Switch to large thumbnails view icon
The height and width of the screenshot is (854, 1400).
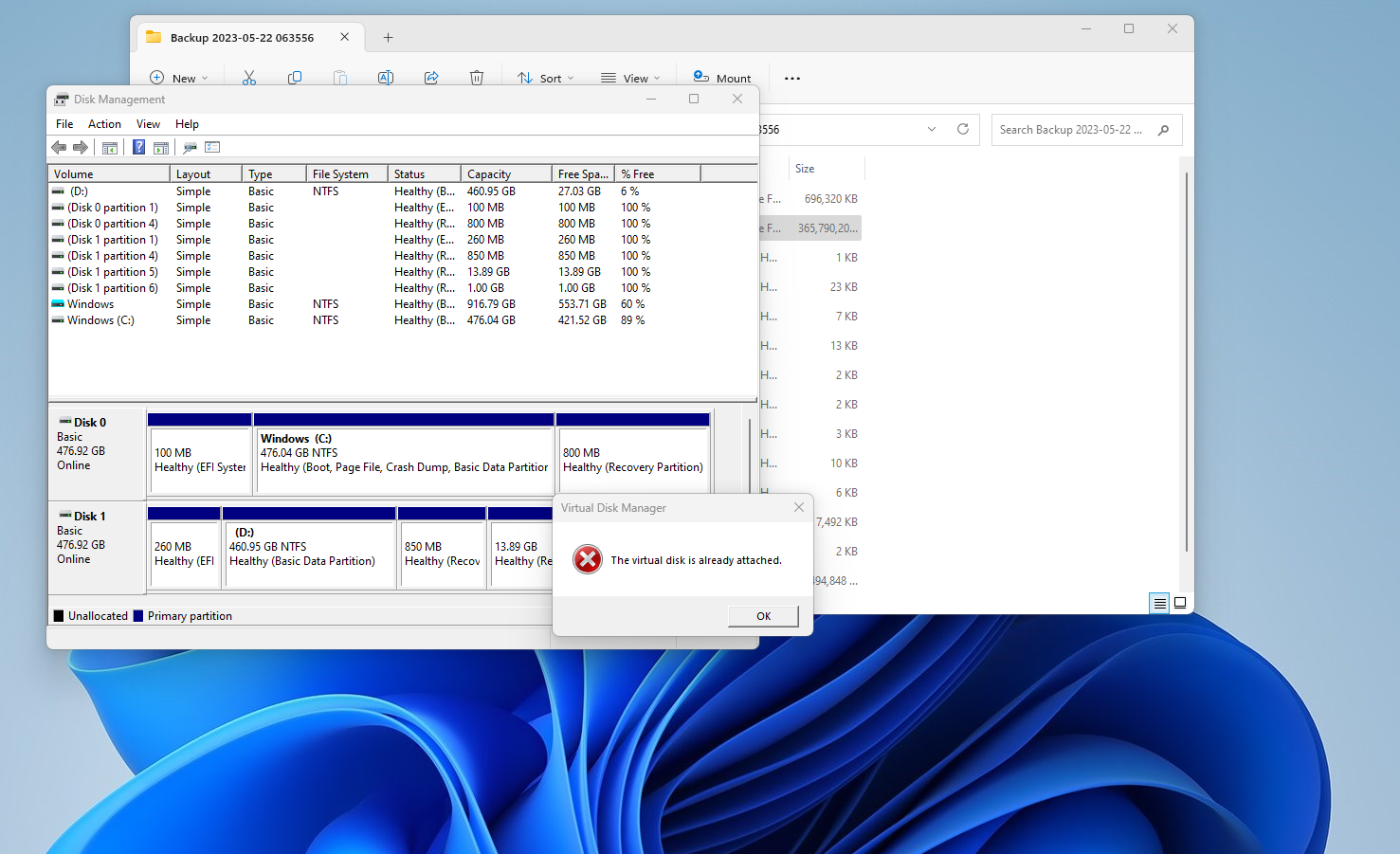[1180, 603]
